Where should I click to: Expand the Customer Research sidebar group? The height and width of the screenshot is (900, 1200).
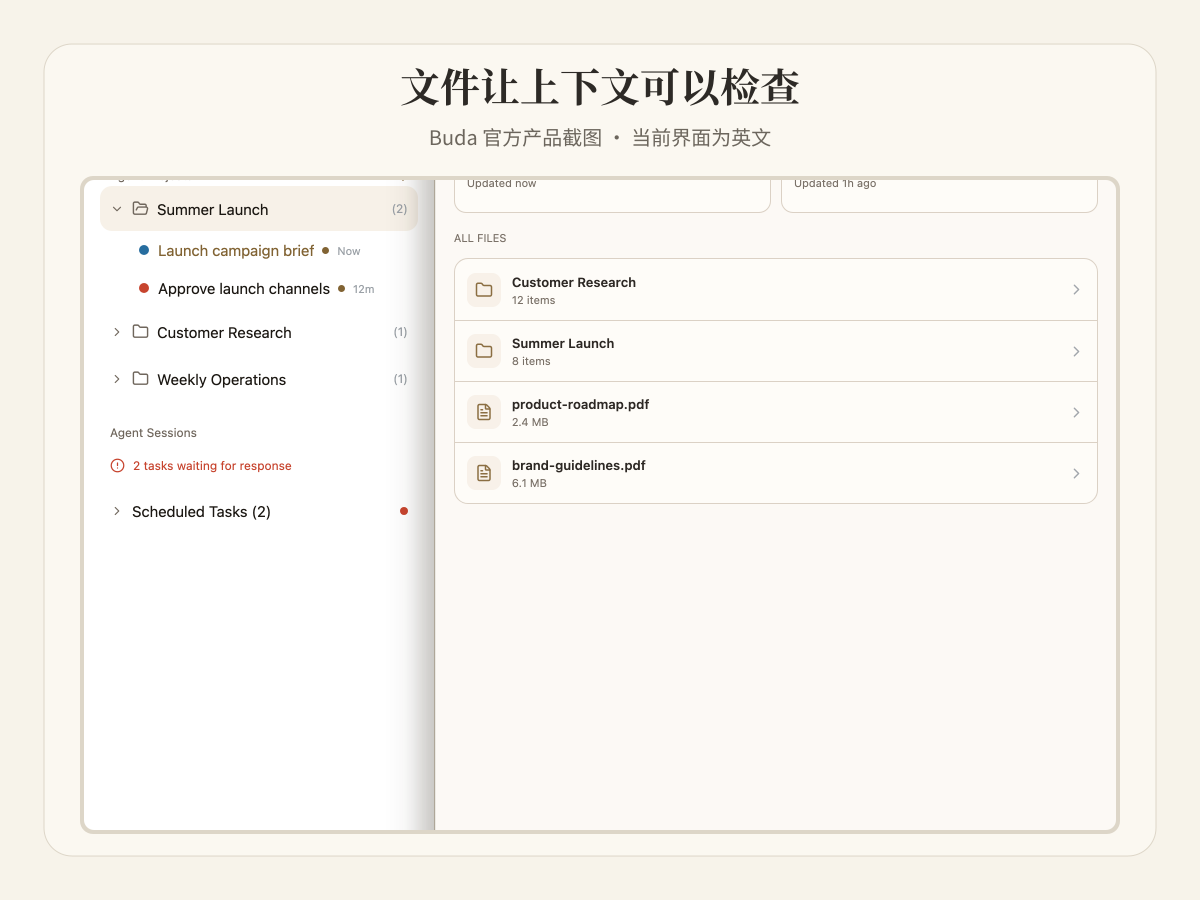[117, 332]
